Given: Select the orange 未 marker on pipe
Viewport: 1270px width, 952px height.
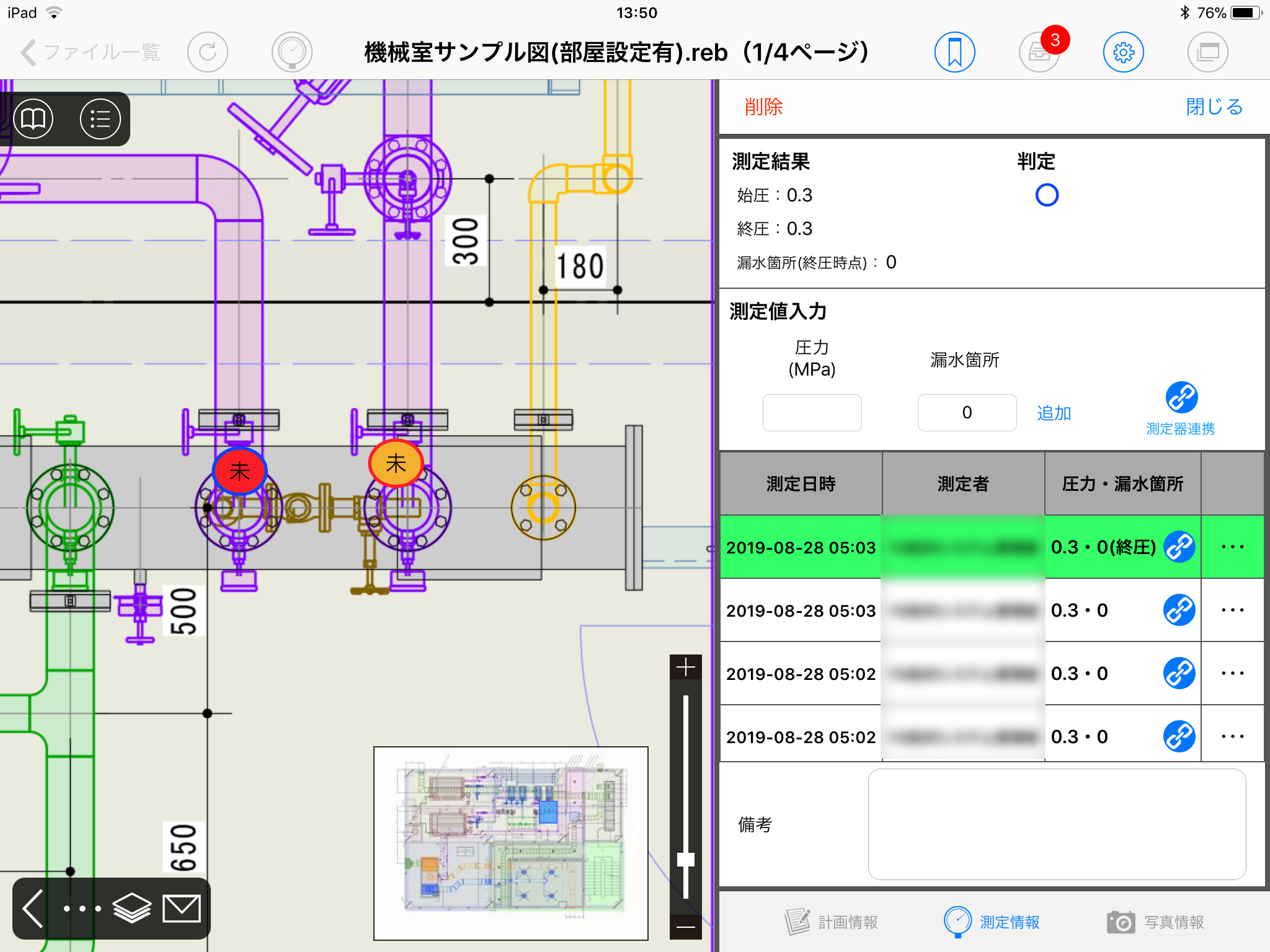Looking at the screenshot, I should pos(396,464).
